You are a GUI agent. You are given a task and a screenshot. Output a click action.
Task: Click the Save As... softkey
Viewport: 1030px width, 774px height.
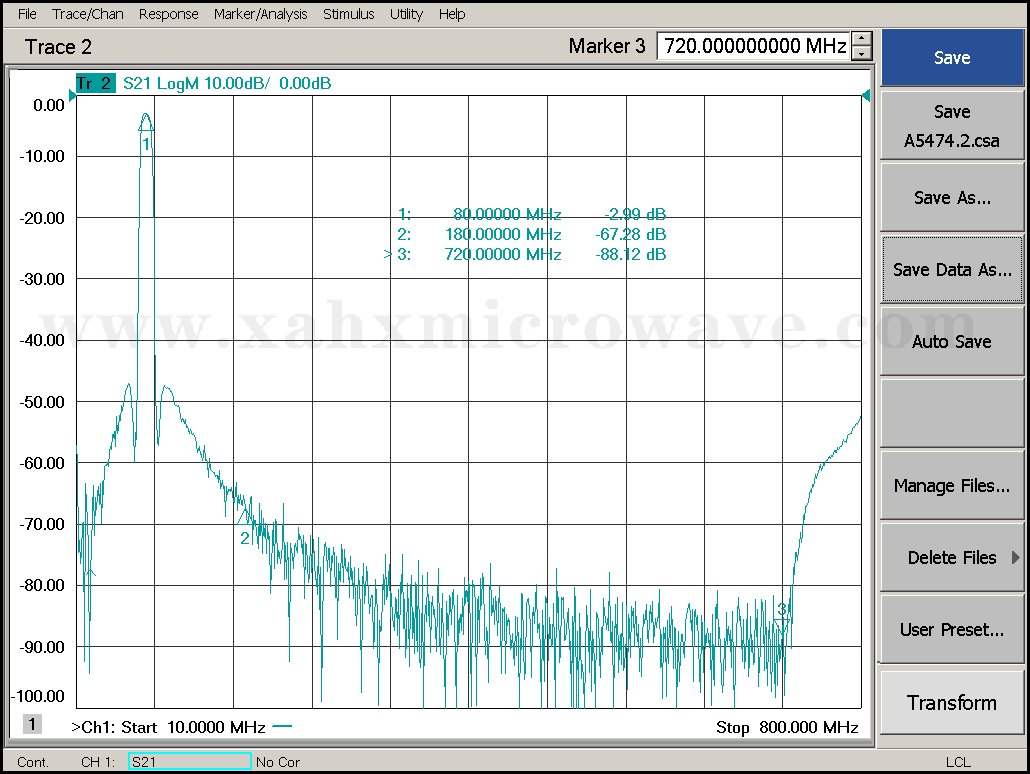[x=952, y=198]
